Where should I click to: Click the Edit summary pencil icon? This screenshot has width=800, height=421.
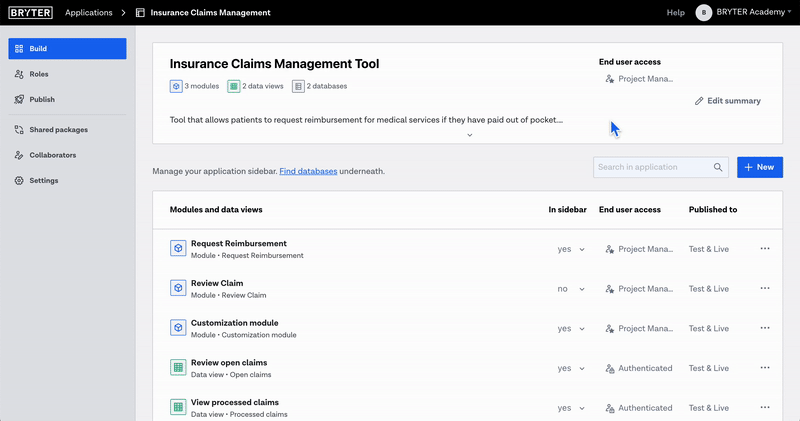pyautogui.click(x=700, y=101)
